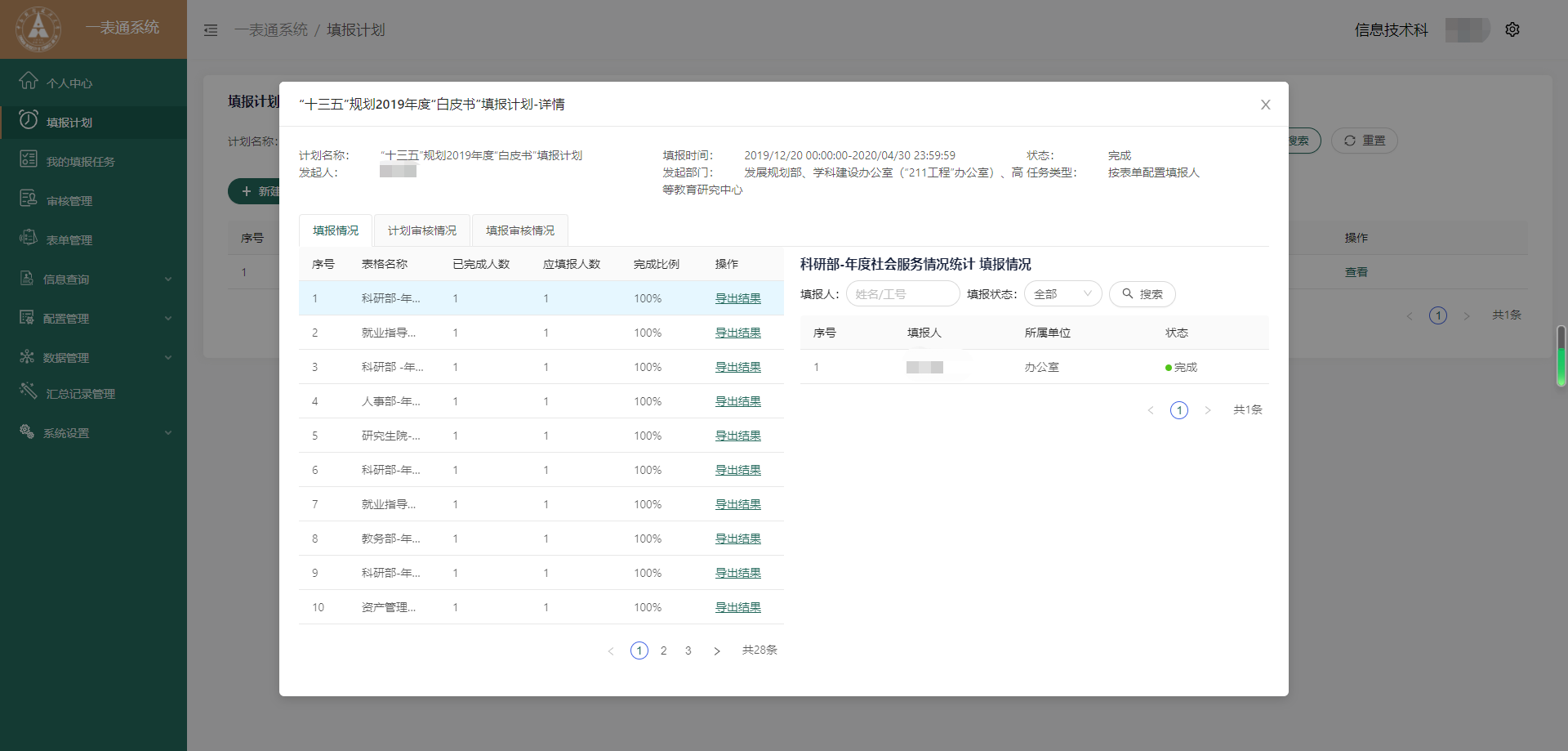Switch to the 填报审核情况 tab
The width and height of the screenshot is (1568, 751).
[x=520, y=230]
